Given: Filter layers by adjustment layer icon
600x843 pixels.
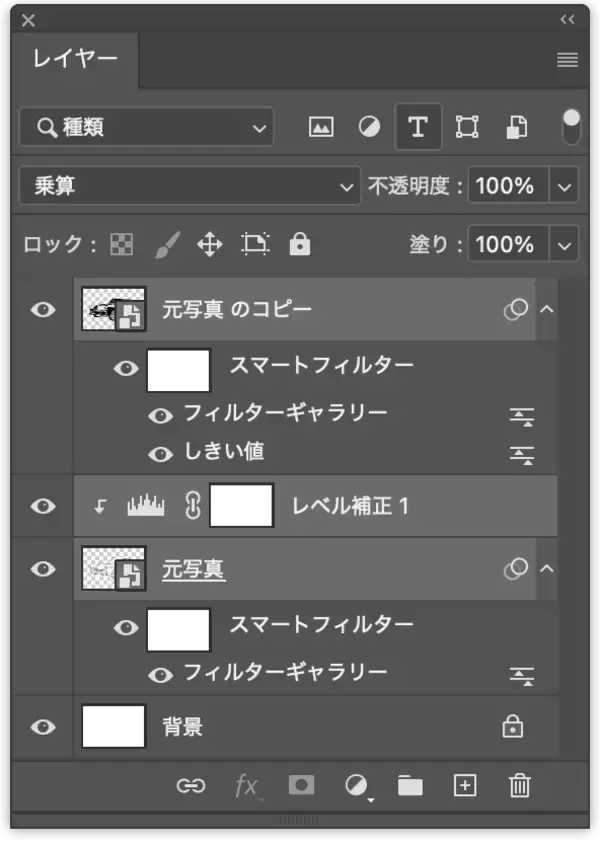Looking at the screenshot, I should (369, 127).
